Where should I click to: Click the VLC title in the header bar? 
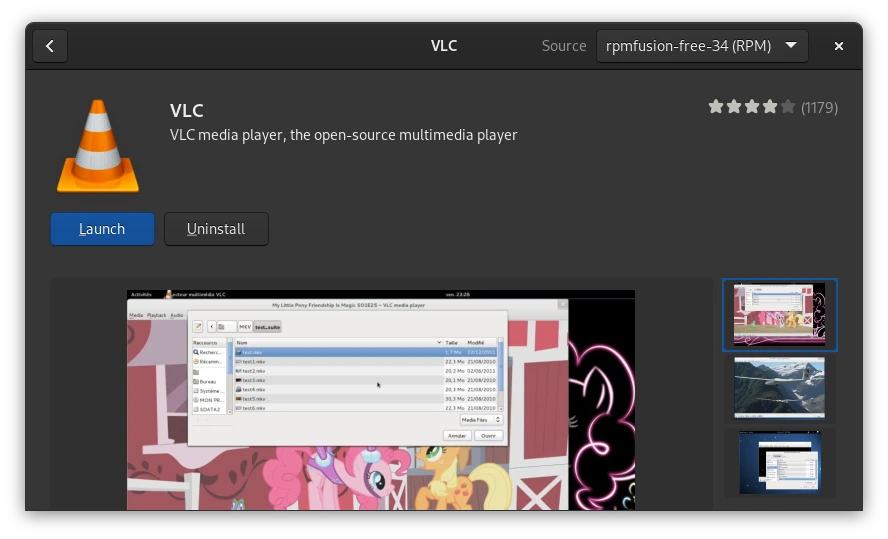pos(444,46)
